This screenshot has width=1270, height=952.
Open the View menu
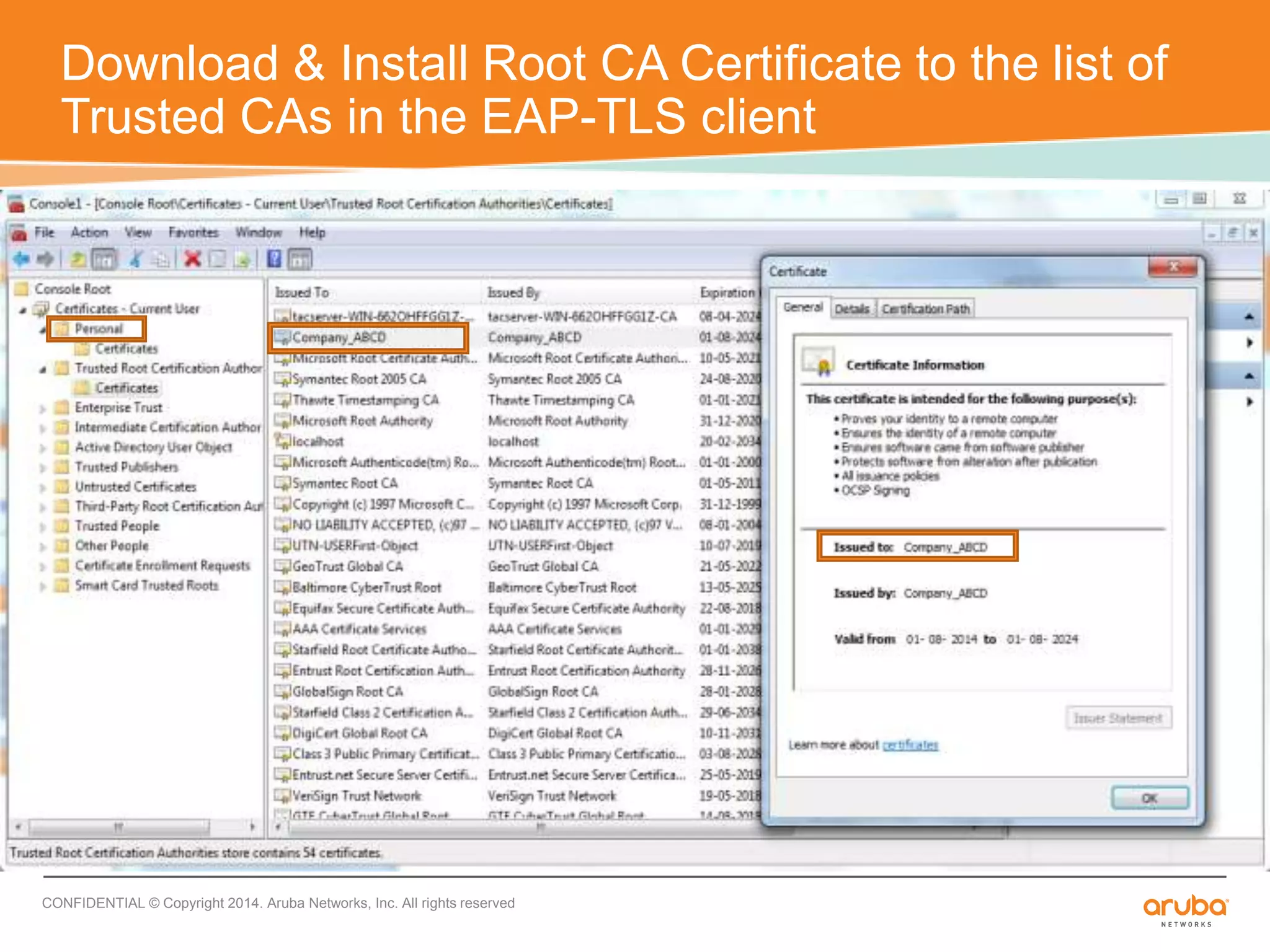(138, 232)
